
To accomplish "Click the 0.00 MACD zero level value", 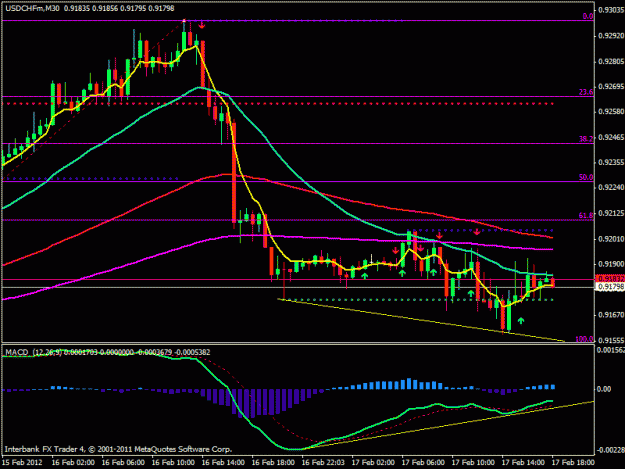I will click(x=604, y=389).
